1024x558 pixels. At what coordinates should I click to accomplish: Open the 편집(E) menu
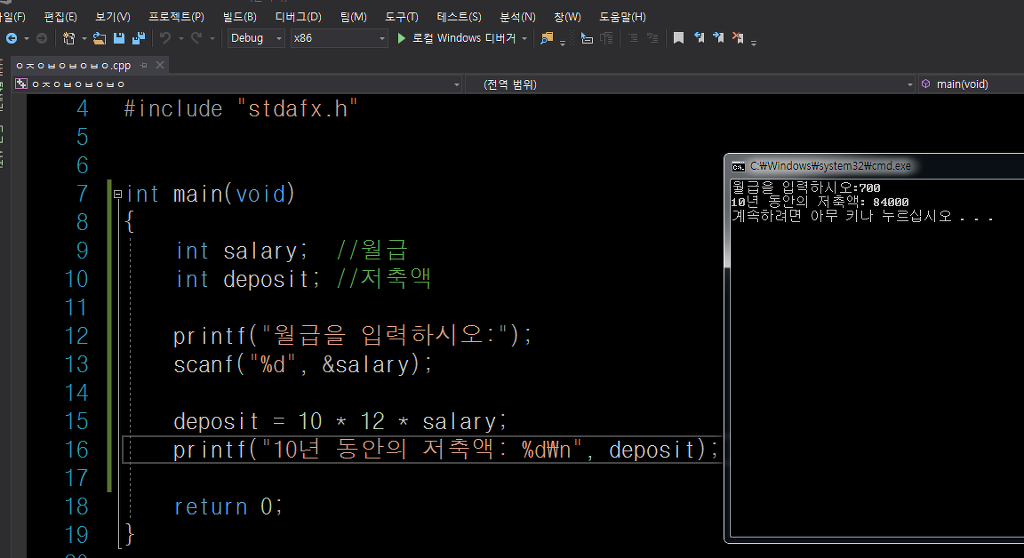(60, 16)
